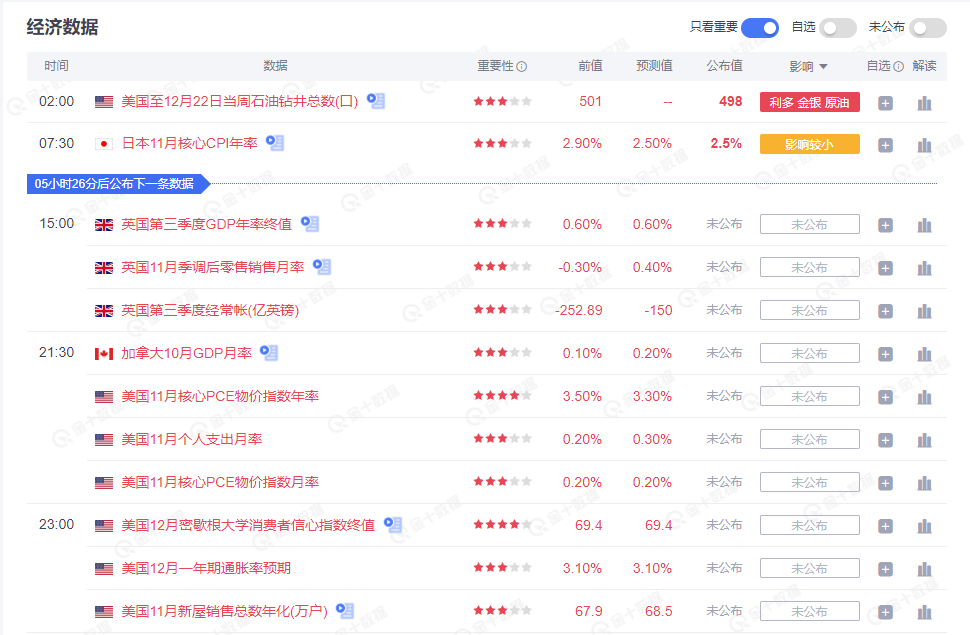Click the 影响较小 impact tag
This screenshot has width=970, height=635.
point(810,144)
